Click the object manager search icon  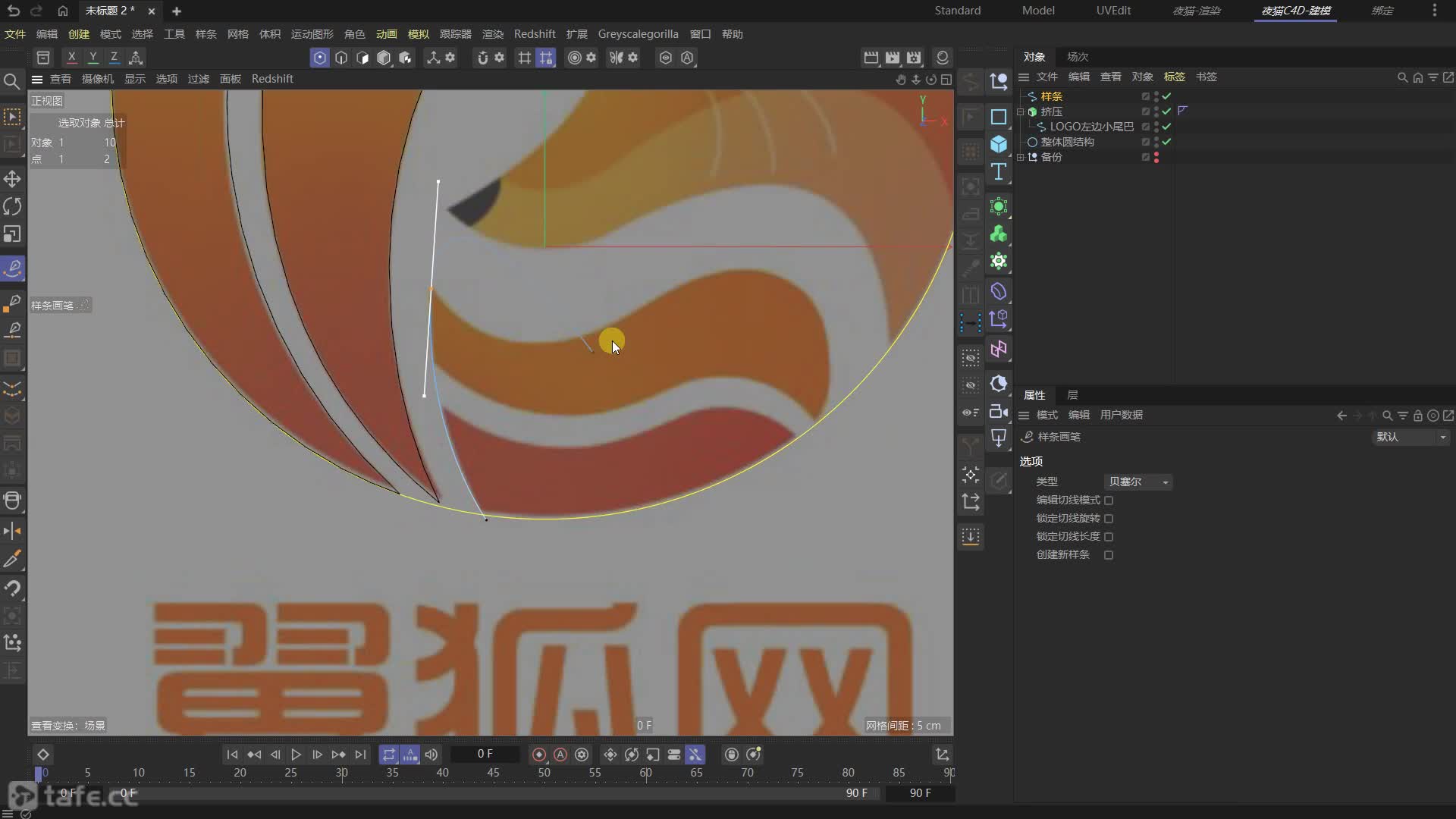1402,77
